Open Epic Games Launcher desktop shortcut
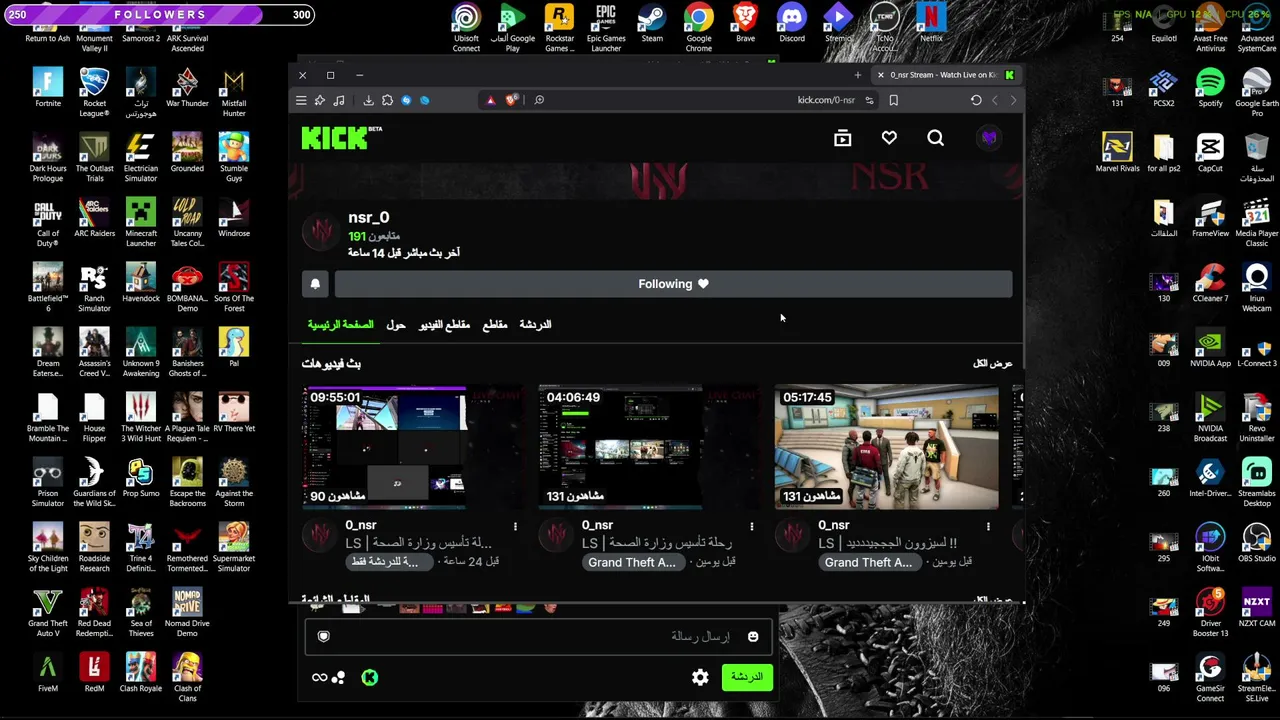This screenshot has width=1280, height=720. (606, 28)
